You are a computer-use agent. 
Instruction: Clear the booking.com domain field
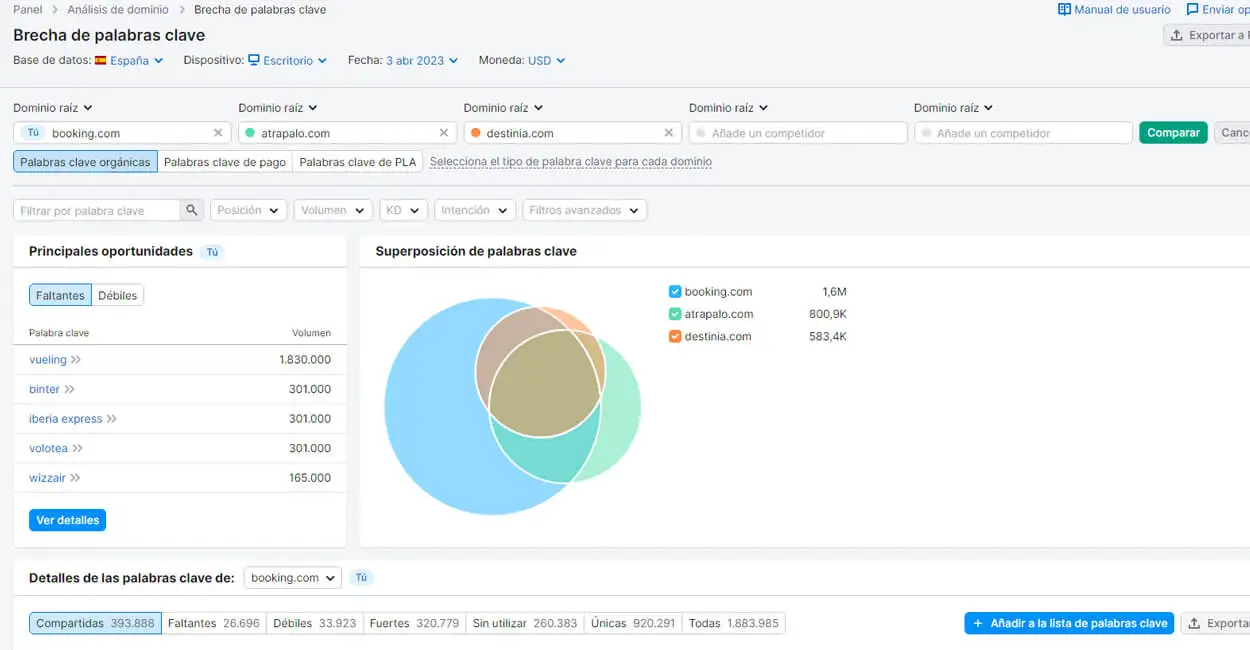218,133
